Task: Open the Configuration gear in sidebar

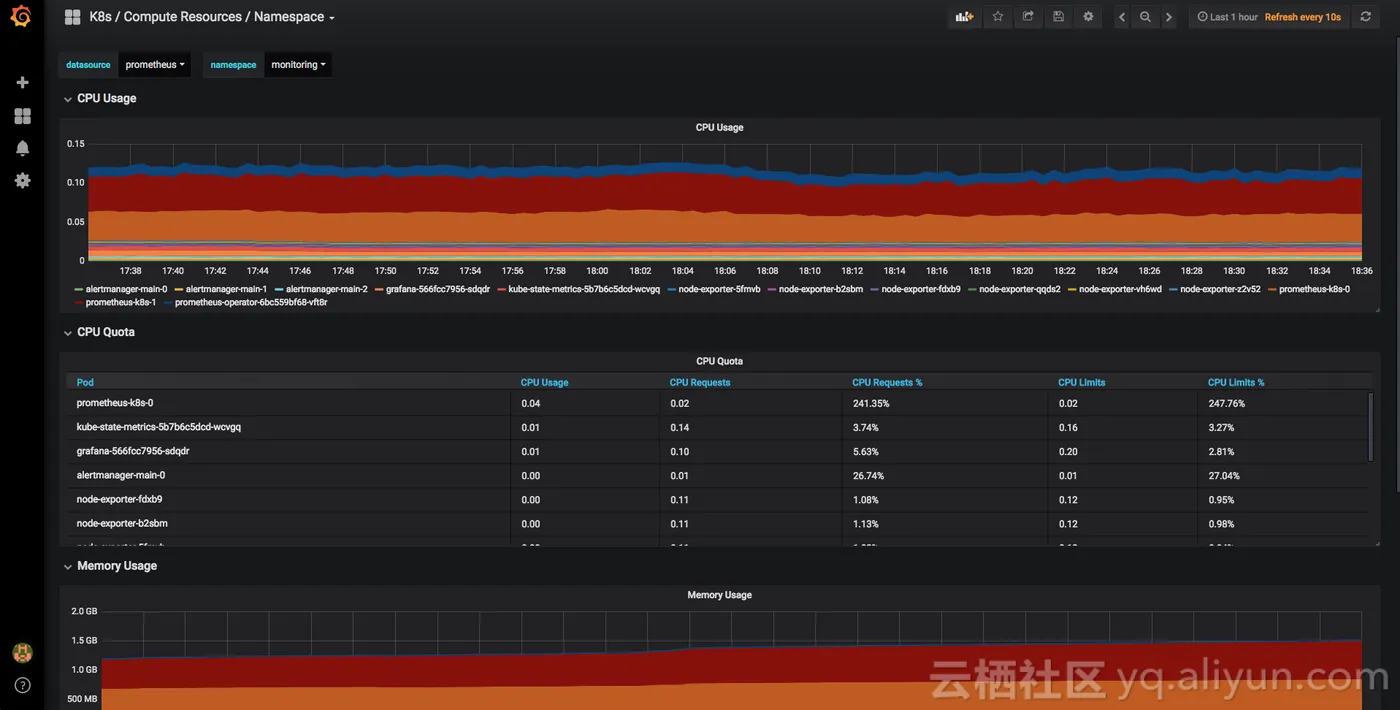Action: [x=22, y=180]
